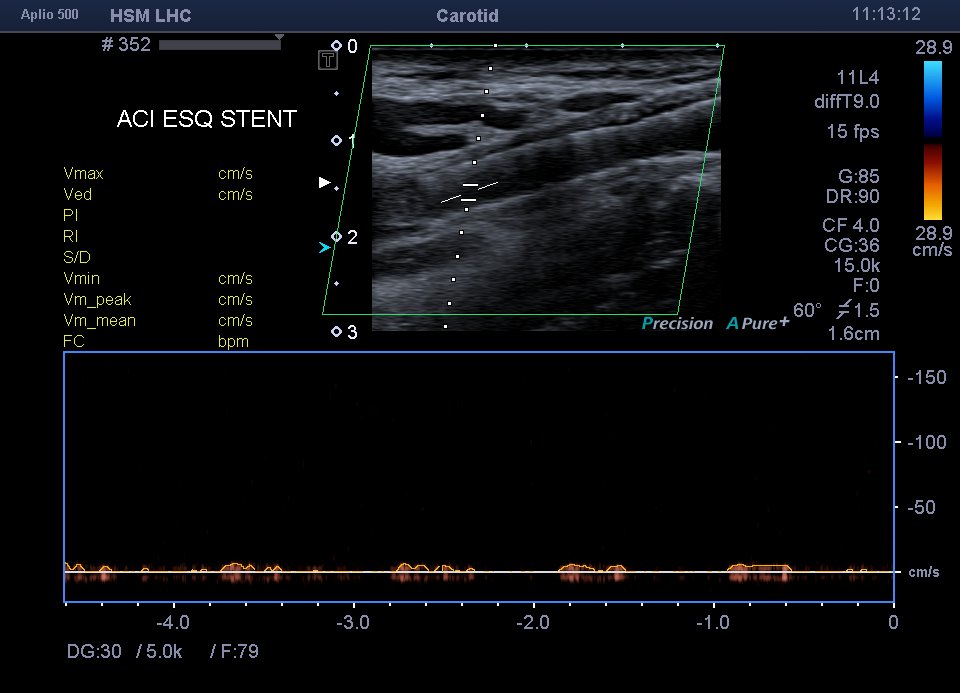
Task: Click the Vm_mean measurement label
Action: (99, 320)
